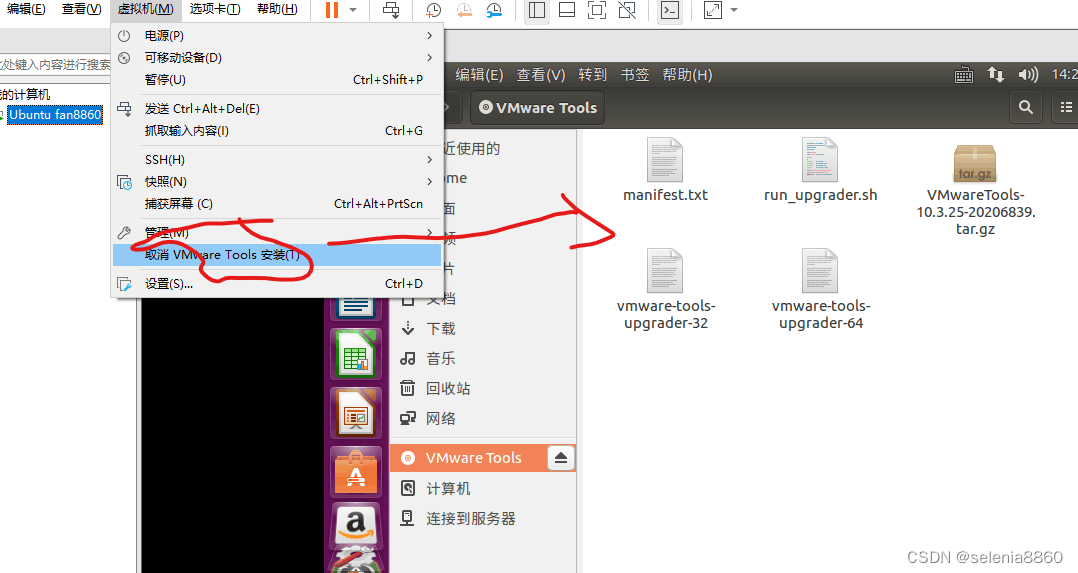Select the vmware-tools-upgrader-32 file
The image size is (1078, 573).
click(666, 290)
